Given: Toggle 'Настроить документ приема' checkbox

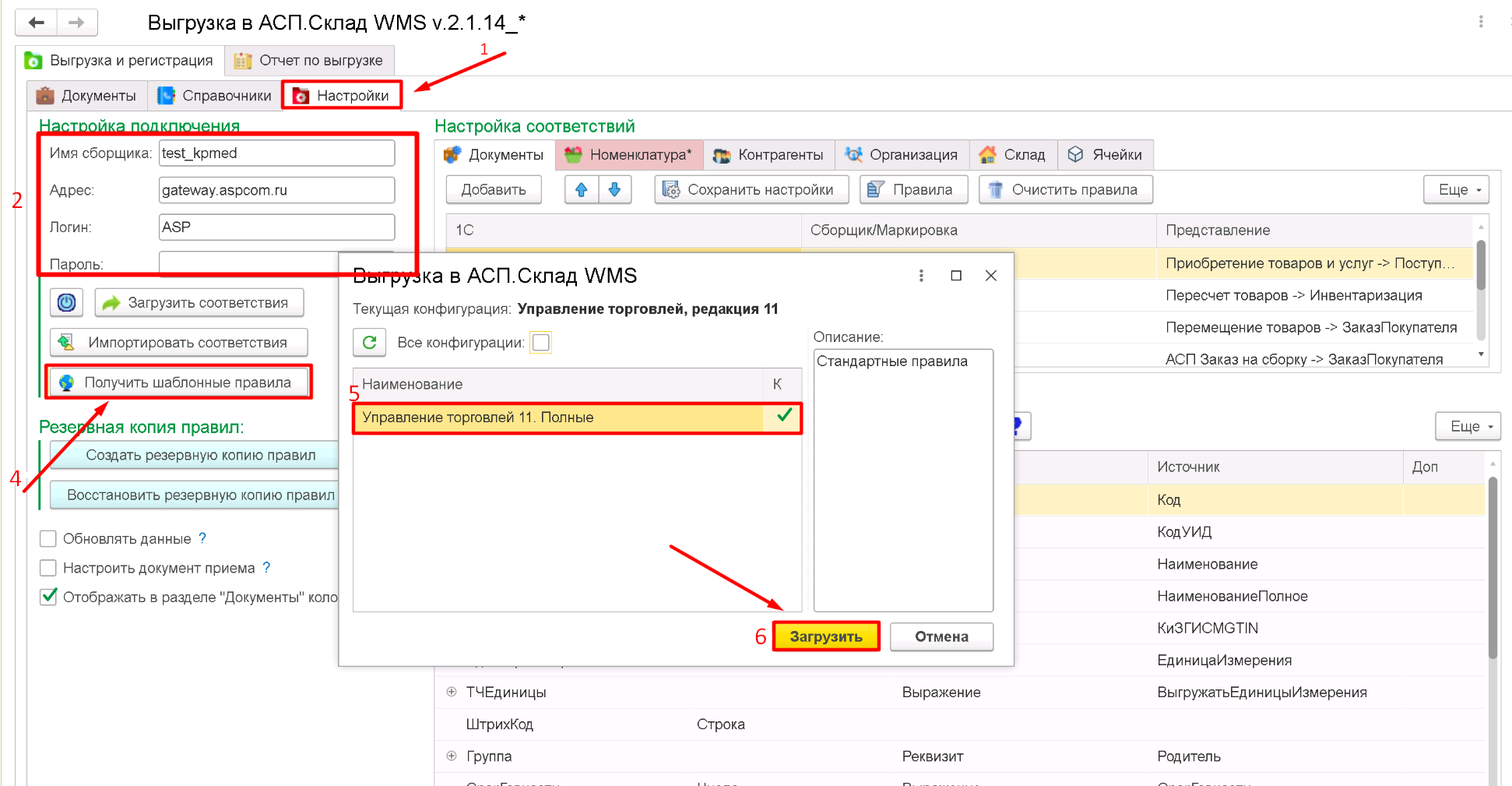Looking at the screenshot, I should (x=48, y=568).
